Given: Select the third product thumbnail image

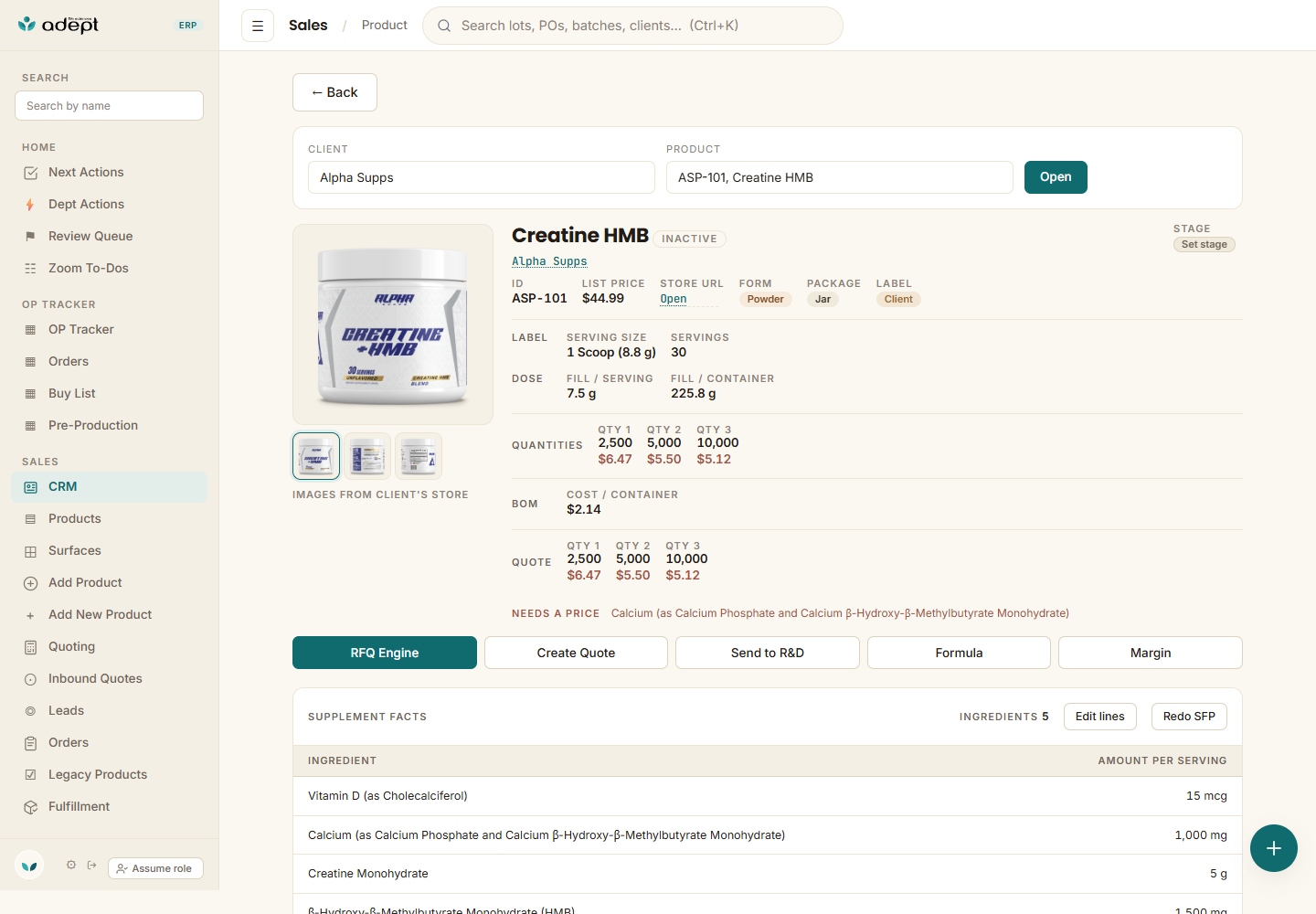Looking at the screenshot, I should tap(419, 456).
